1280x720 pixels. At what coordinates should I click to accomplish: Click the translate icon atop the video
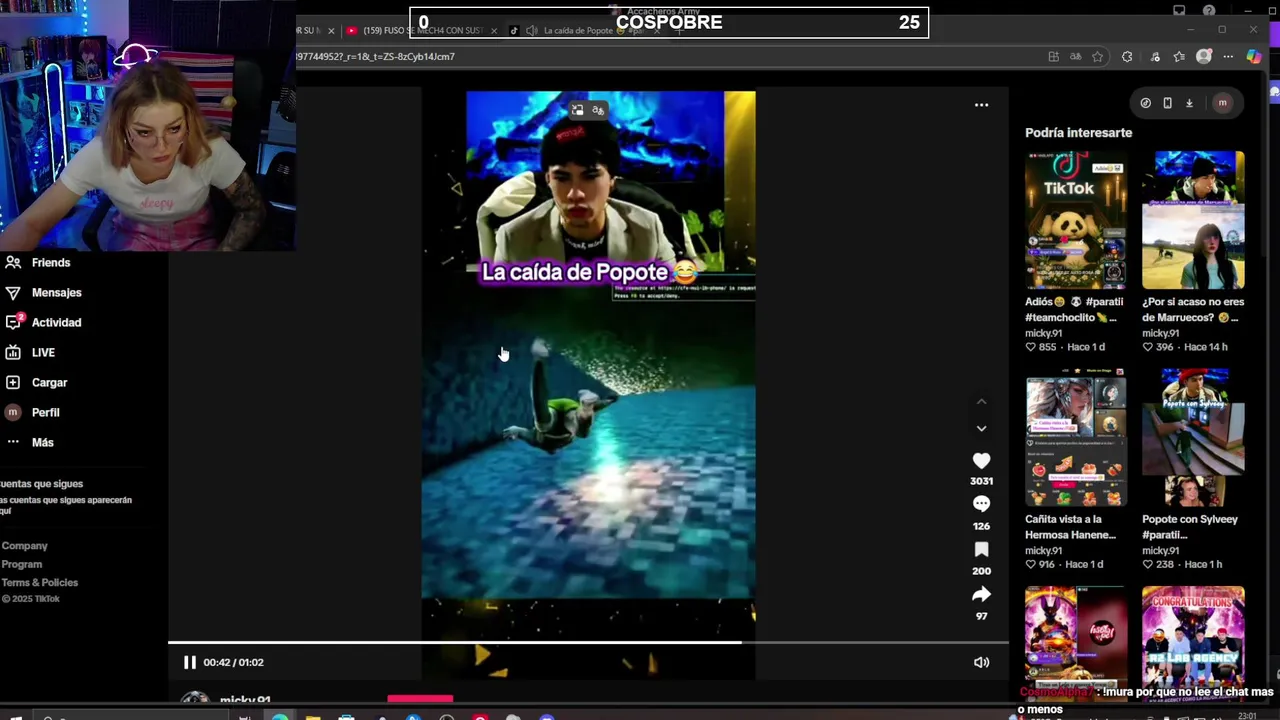[598, 110]
